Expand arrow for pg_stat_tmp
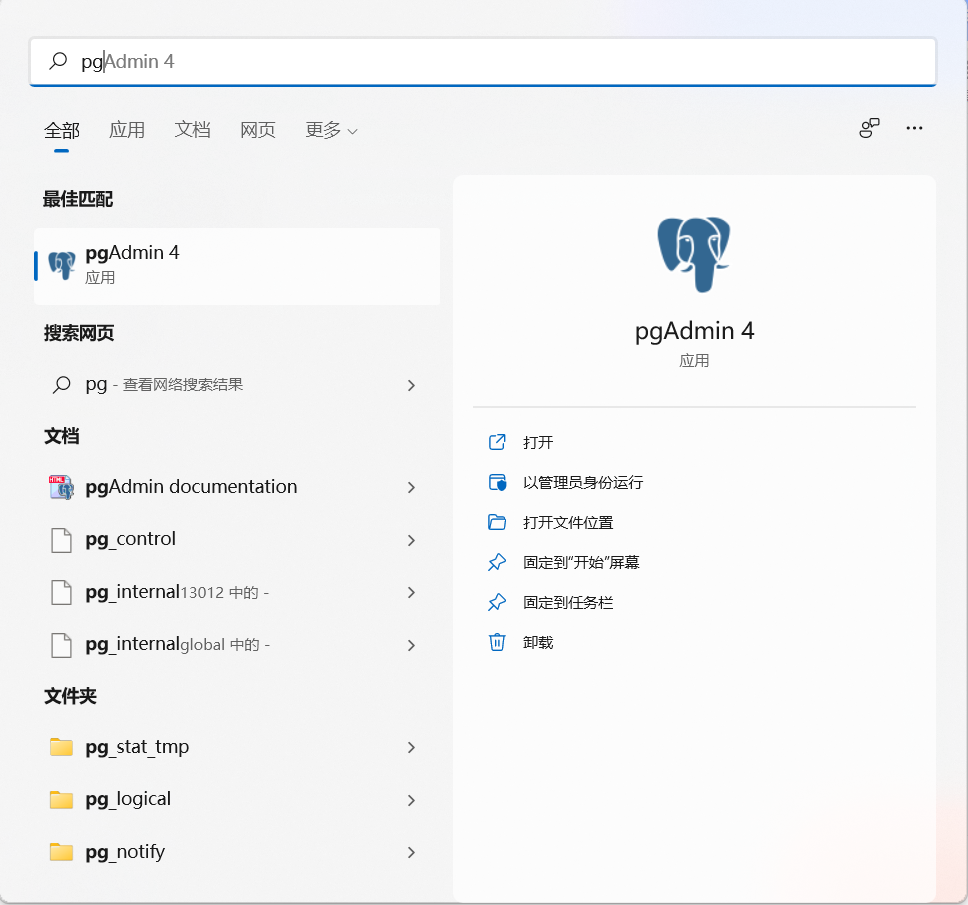 [x=411, y=748]
